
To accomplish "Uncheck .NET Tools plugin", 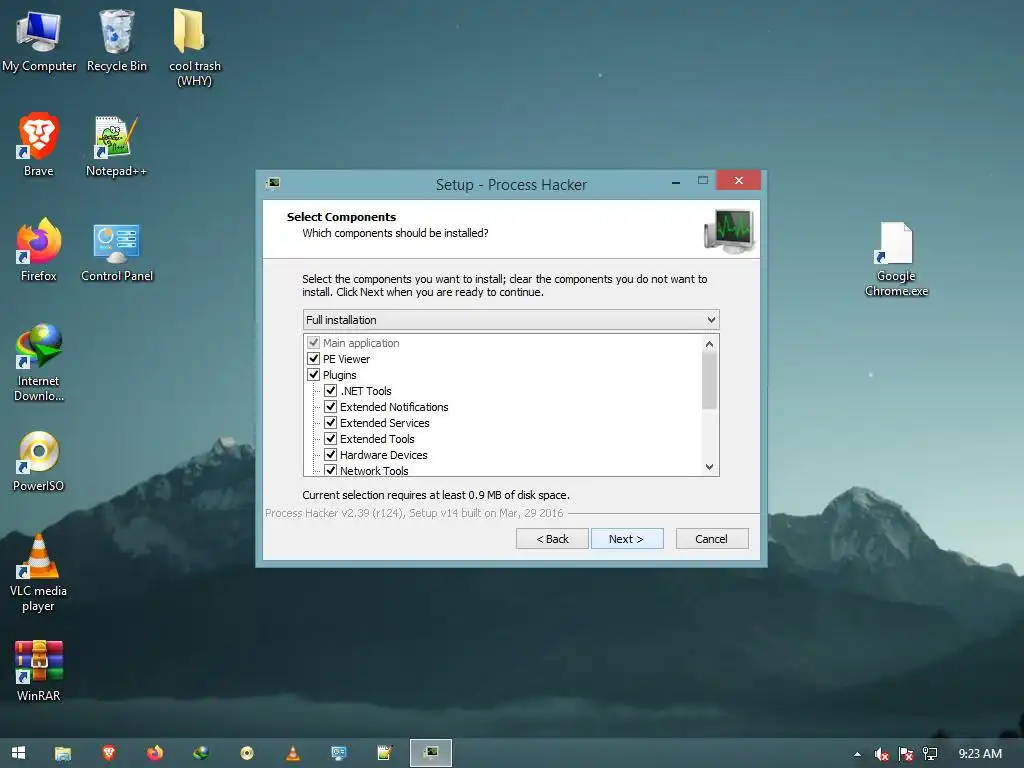I will tap(330, 391).
